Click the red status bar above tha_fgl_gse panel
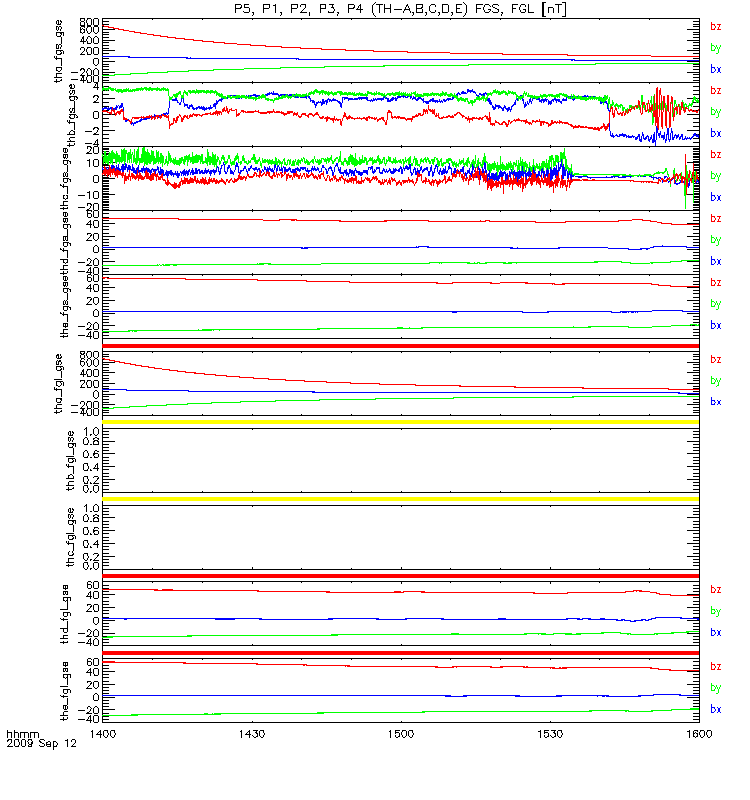This screenshot has width=750, height=800. pos(401,346)
